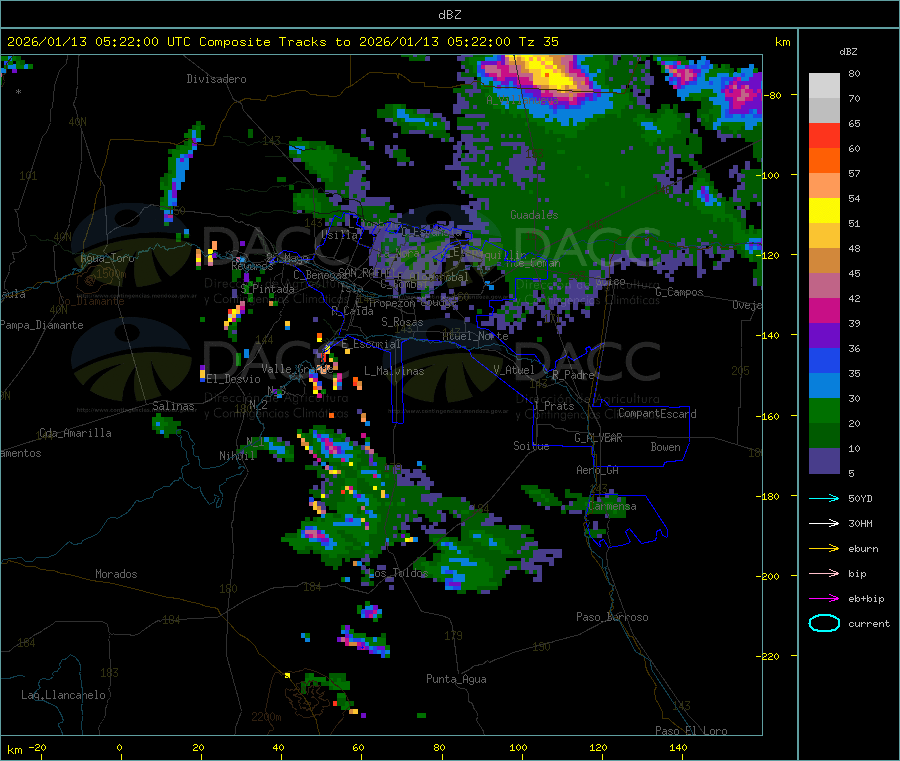The image size is (900, 761).
Task: Select the blue 35-36 dBZ swatch
Action: [x=824, y=360]
